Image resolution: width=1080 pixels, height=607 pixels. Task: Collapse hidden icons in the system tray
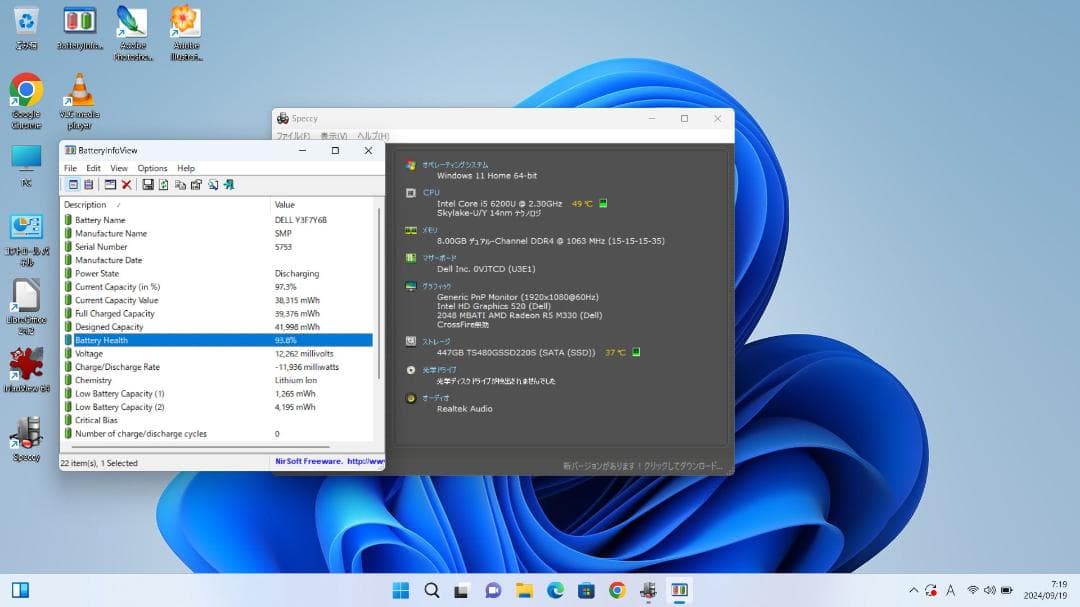[x=914, y=590]
